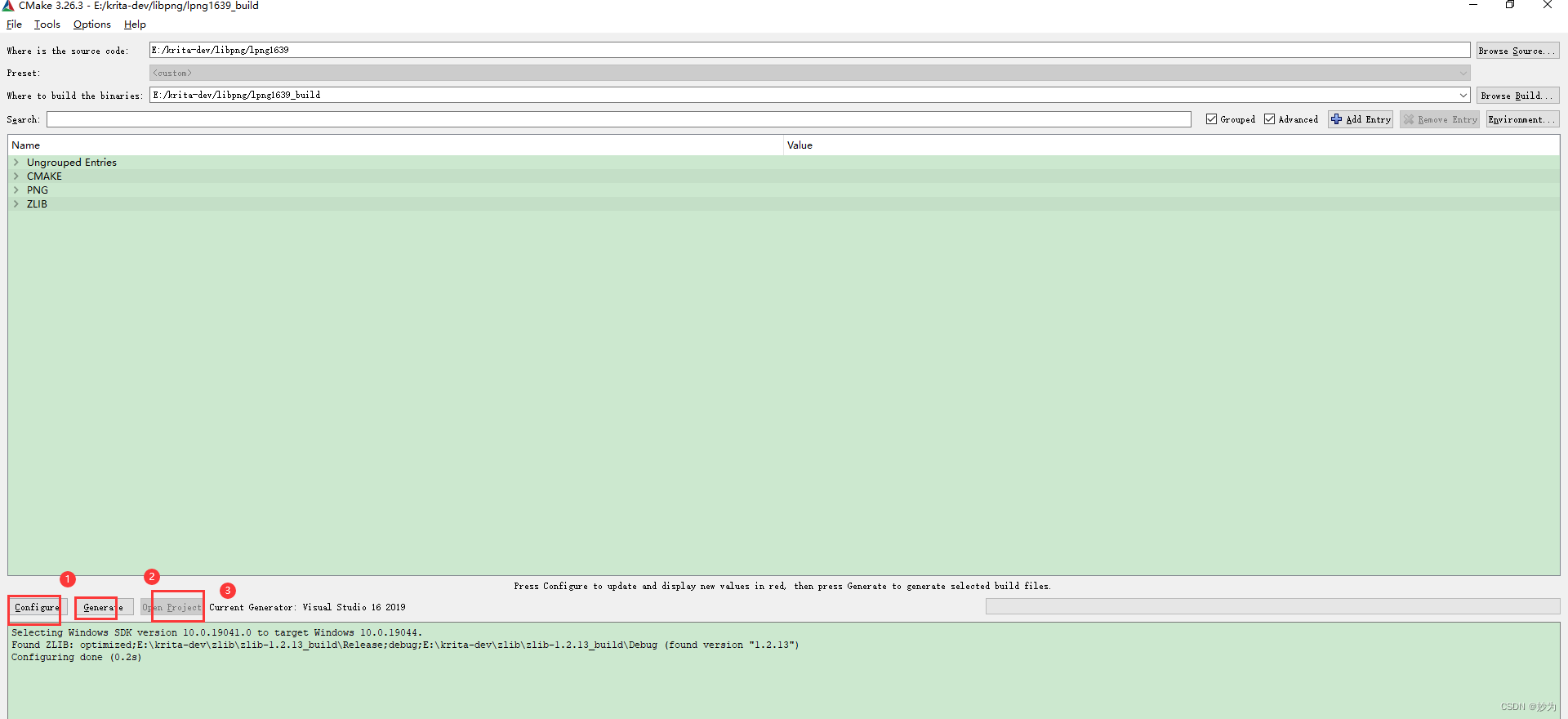
Task: Select the PNG row
Action: click(784, 190)
